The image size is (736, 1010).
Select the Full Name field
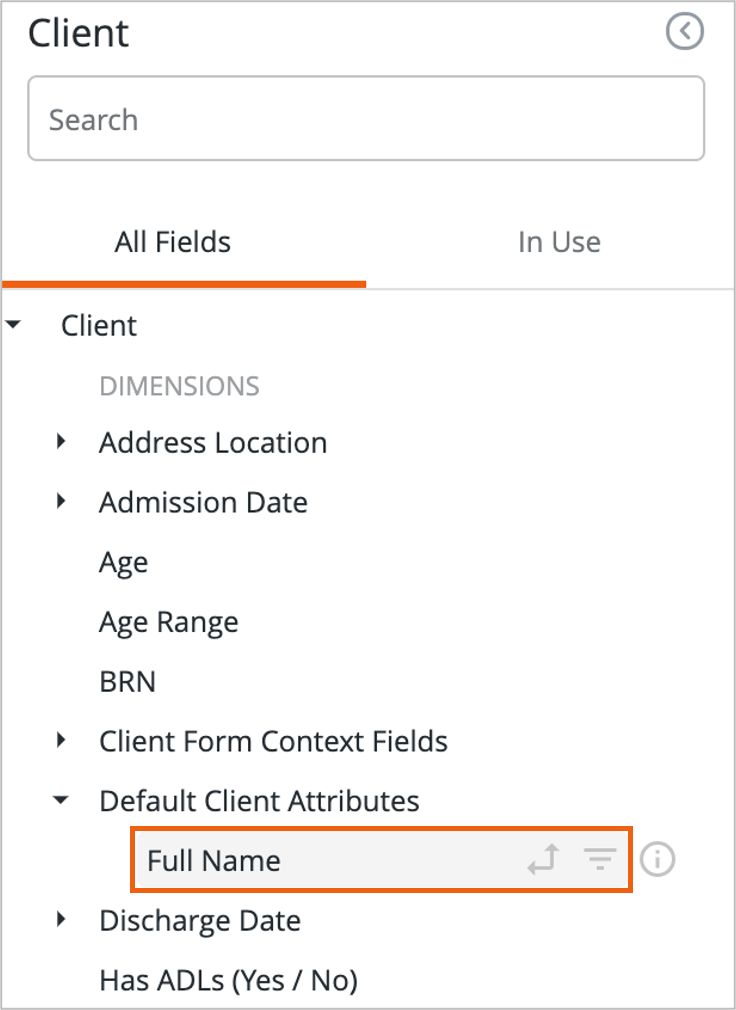(x=214, y=860)
